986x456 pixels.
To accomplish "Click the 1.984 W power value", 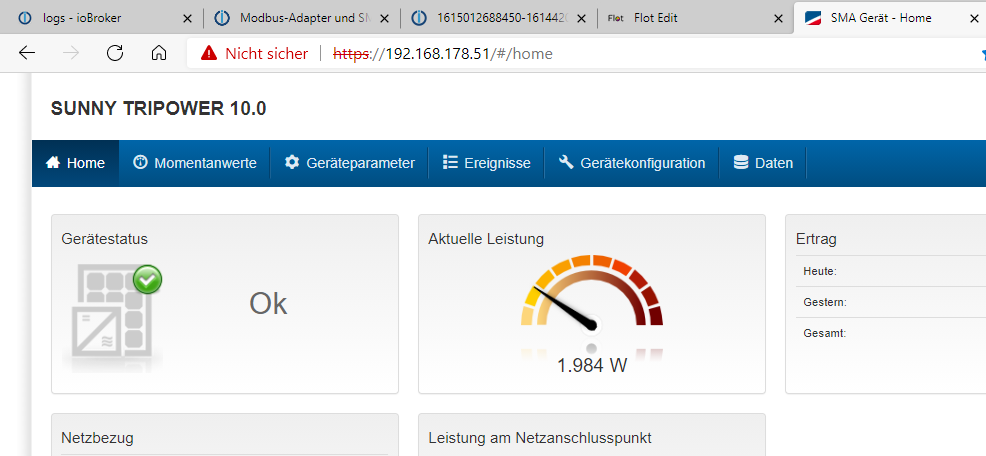I will tap(592, 365).
